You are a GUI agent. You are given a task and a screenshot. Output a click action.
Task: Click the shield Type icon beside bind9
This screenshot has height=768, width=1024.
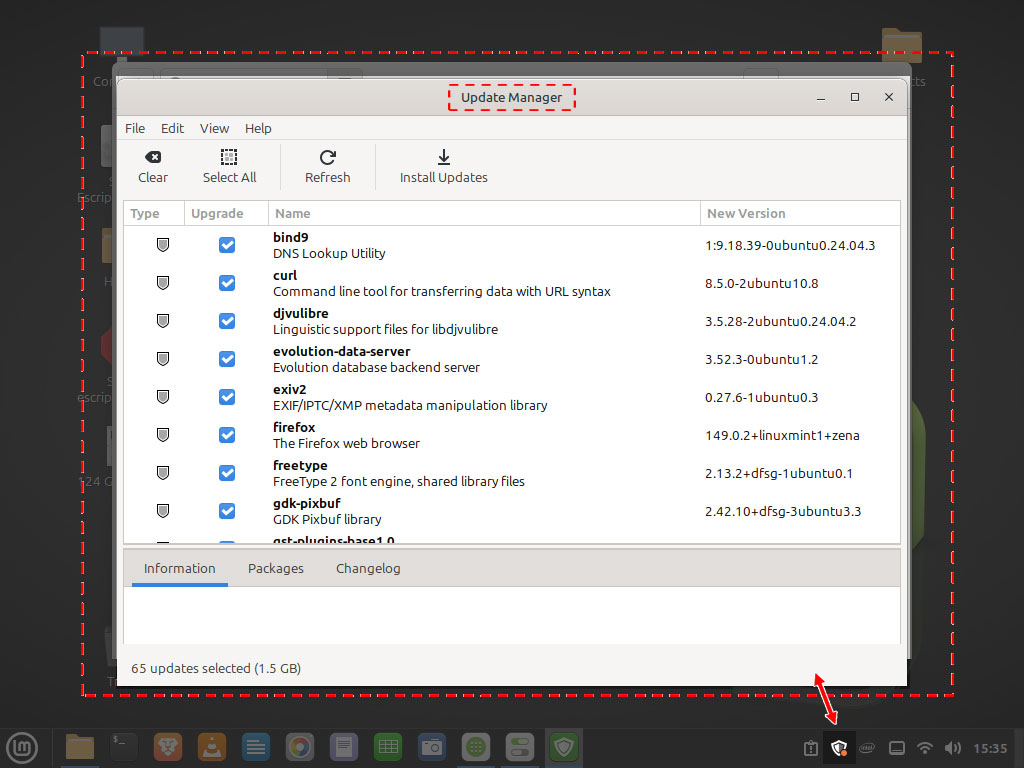(162, 244)
